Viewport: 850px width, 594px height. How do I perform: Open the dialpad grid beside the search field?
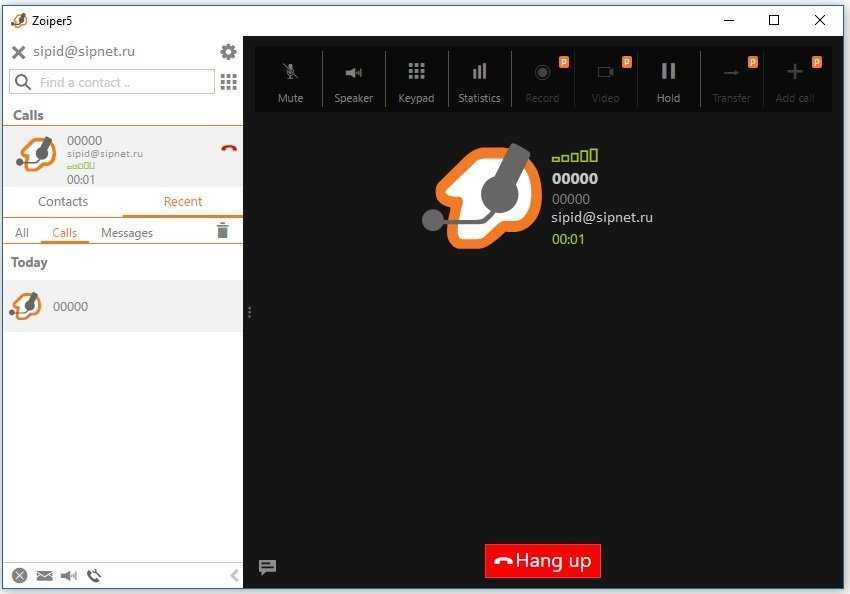pos(228,82)
